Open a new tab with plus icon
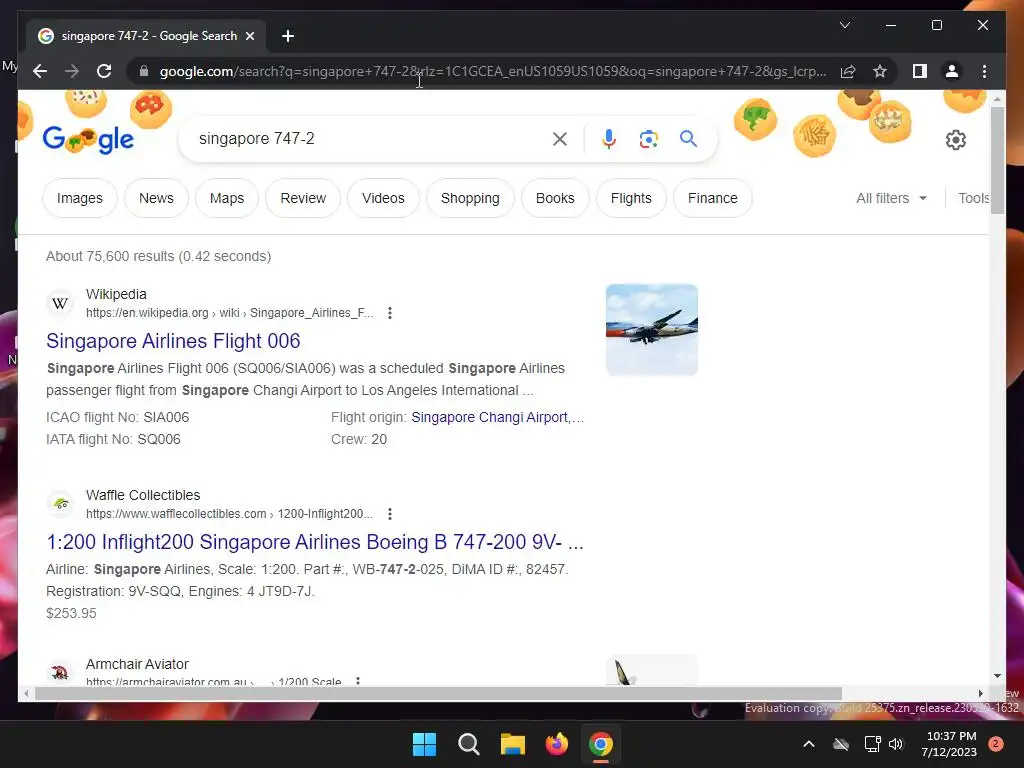Image resolution: width=1024 pixels, height=768 pixels. pos(288,36)
